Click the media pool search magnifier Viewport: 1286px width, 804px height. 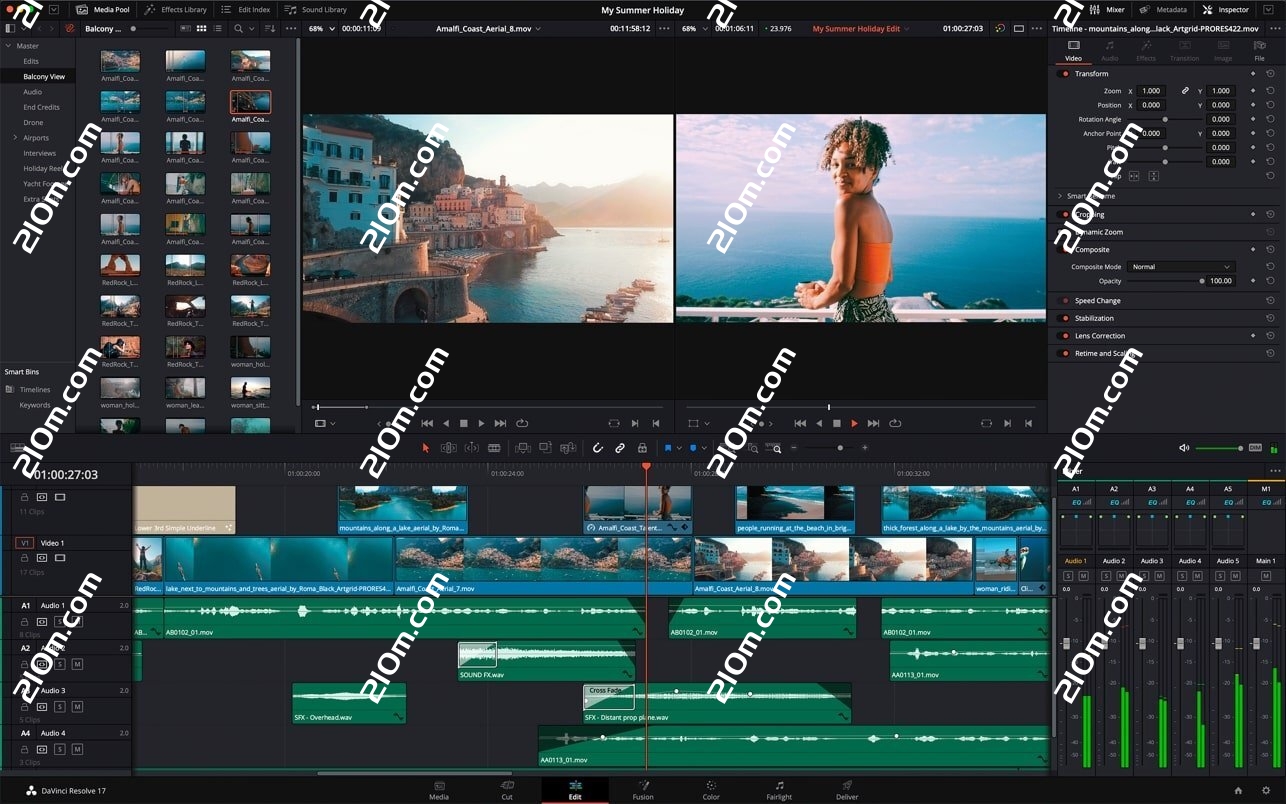(237, 29)
